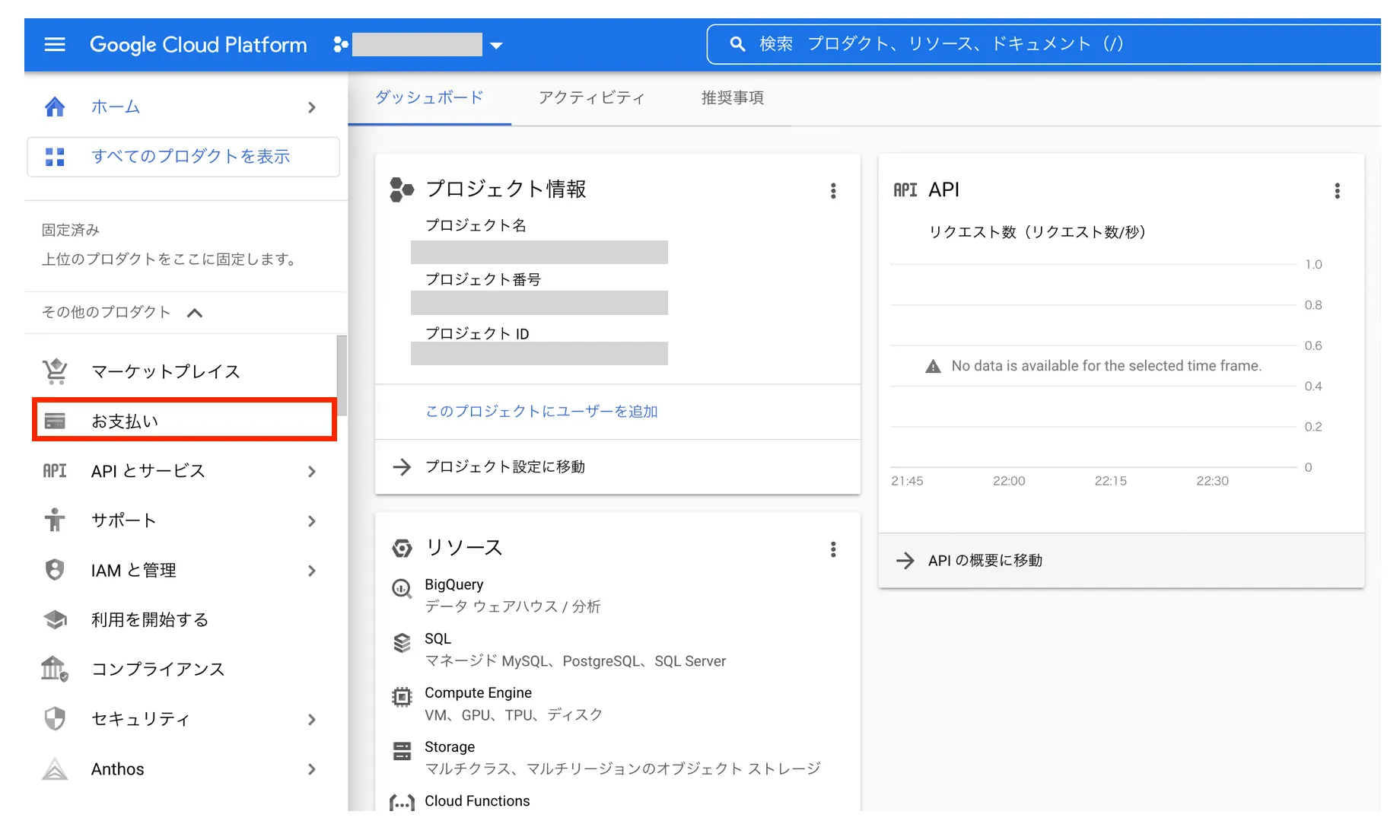Click the graduation cap getting-started icon

coord(55,619)
